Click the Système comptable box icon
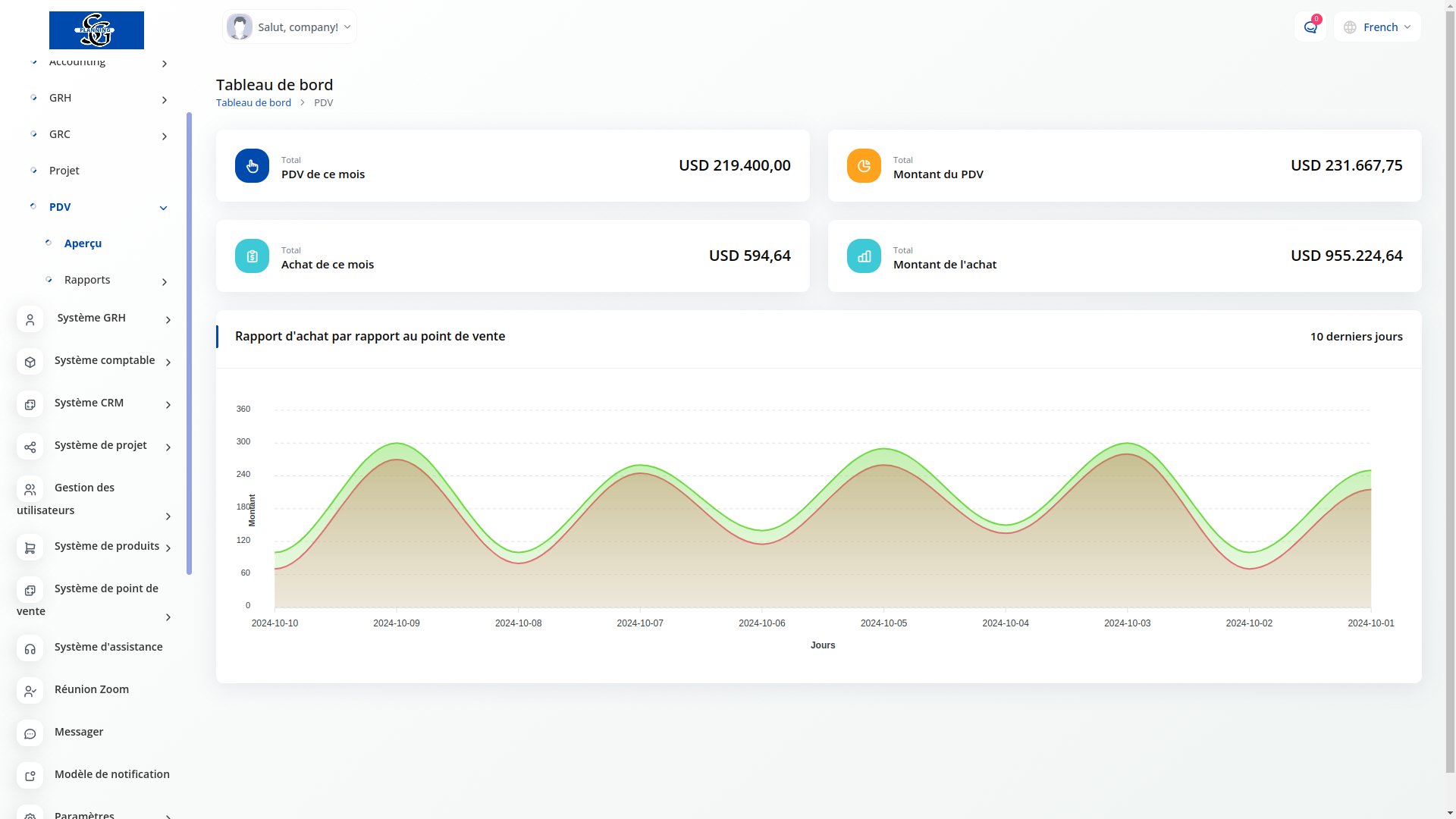Screen dimensions: 1456x819 pyautogui.click(x=30, y=362)
